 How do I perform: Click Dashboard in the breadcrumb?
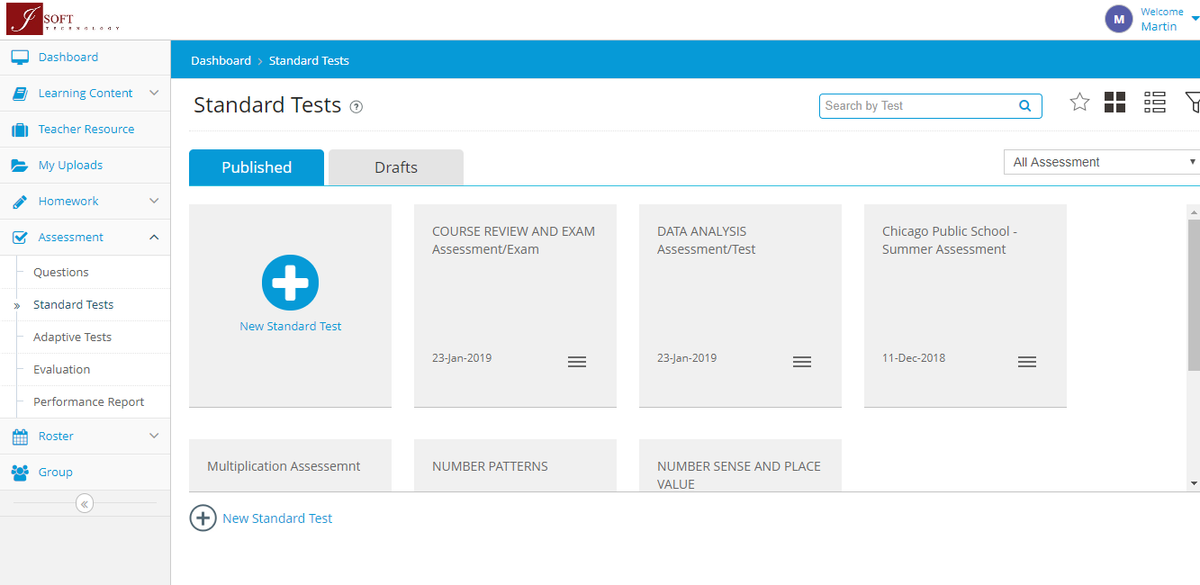click(x=221, y=61)
